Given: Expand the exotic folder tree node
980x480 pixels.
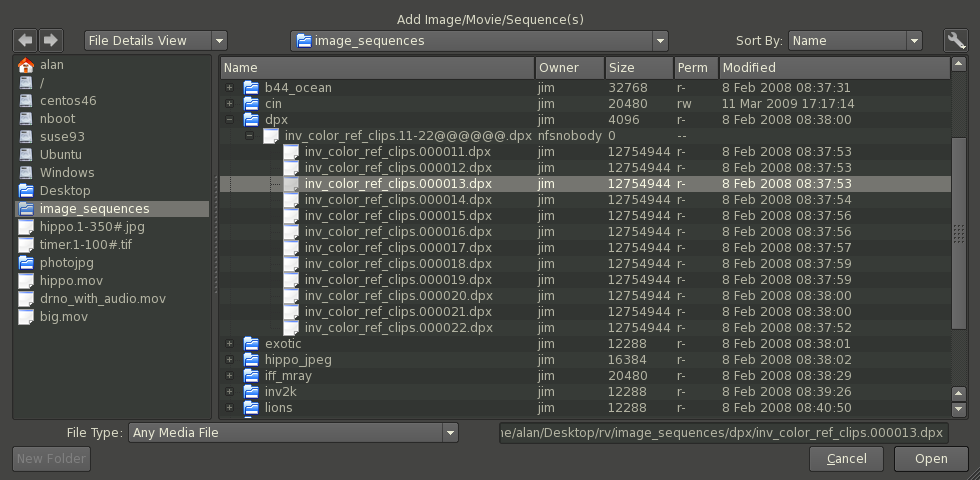Looking at the screenshot, I should [x=229, y=344].
